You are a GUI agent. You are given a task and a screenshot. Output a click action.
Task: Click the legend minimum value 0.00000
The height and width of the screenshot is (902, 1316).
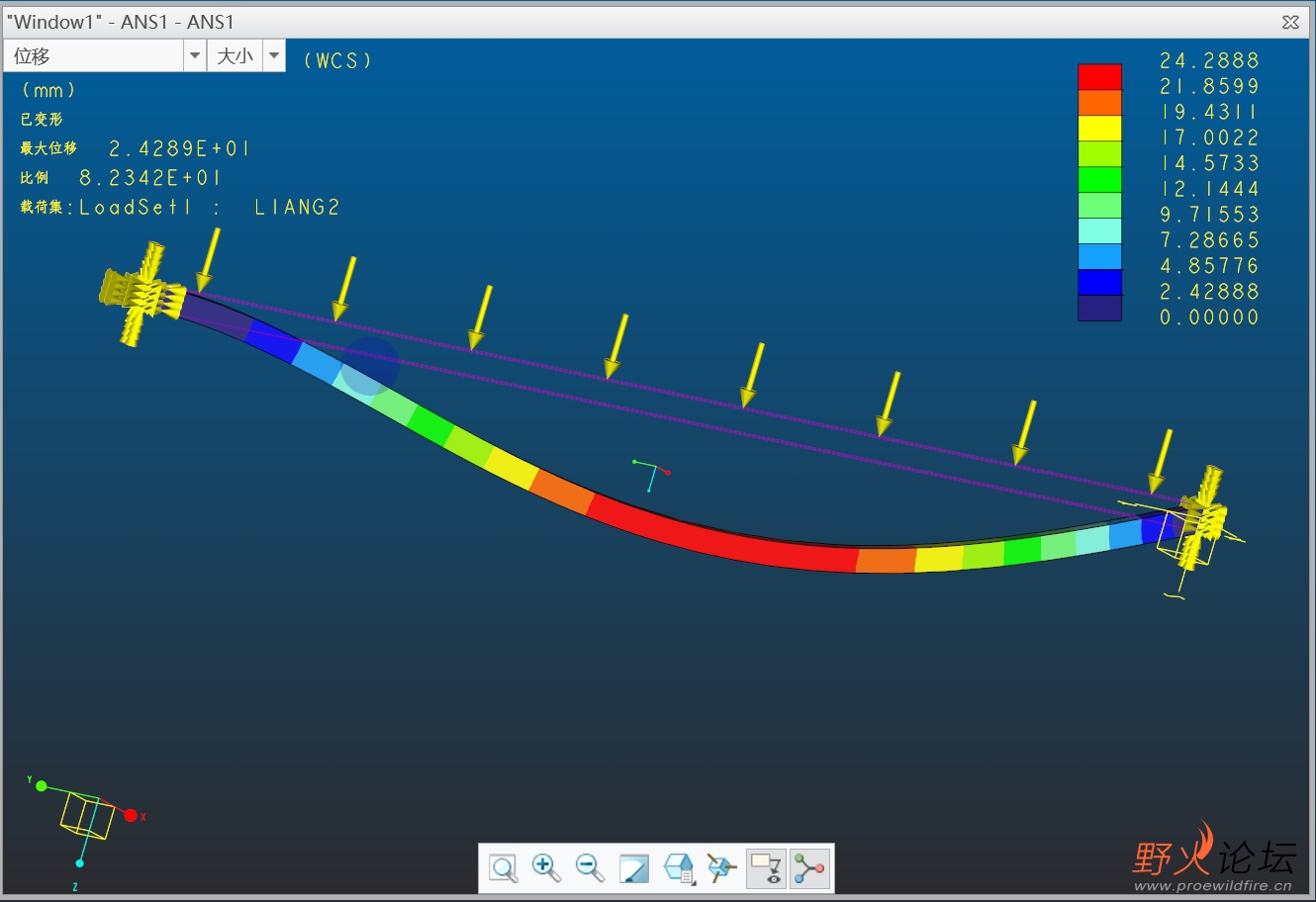(x=1209, y=317)
